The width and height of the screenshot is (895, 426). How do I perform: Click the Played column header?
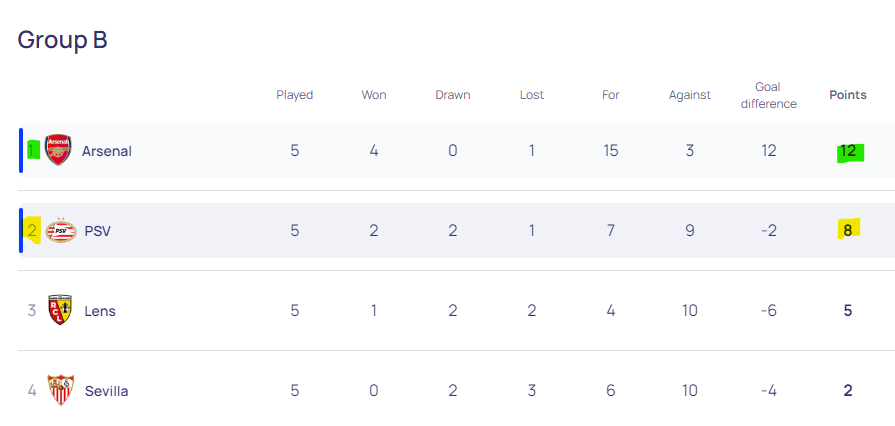[295, 95]
